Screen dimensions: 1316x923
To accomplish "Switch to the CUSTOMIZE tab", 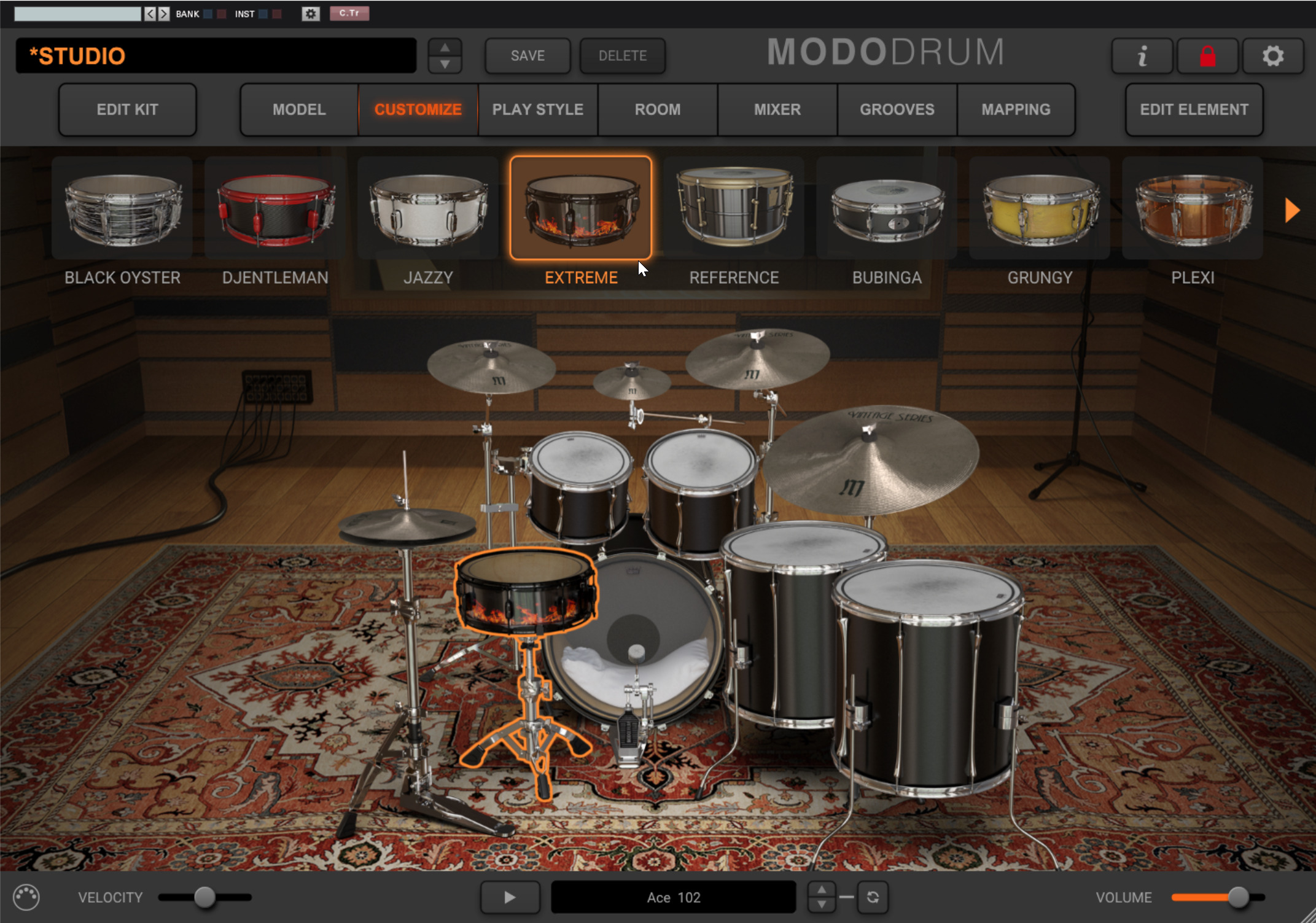I will click(418, 109).
